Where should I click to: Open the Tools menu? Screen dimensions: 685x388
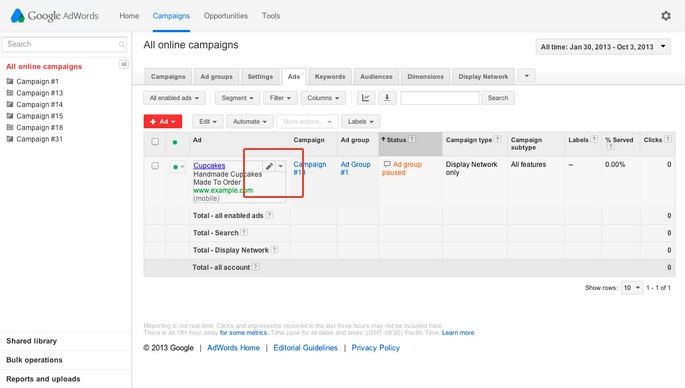pos(271,16)
